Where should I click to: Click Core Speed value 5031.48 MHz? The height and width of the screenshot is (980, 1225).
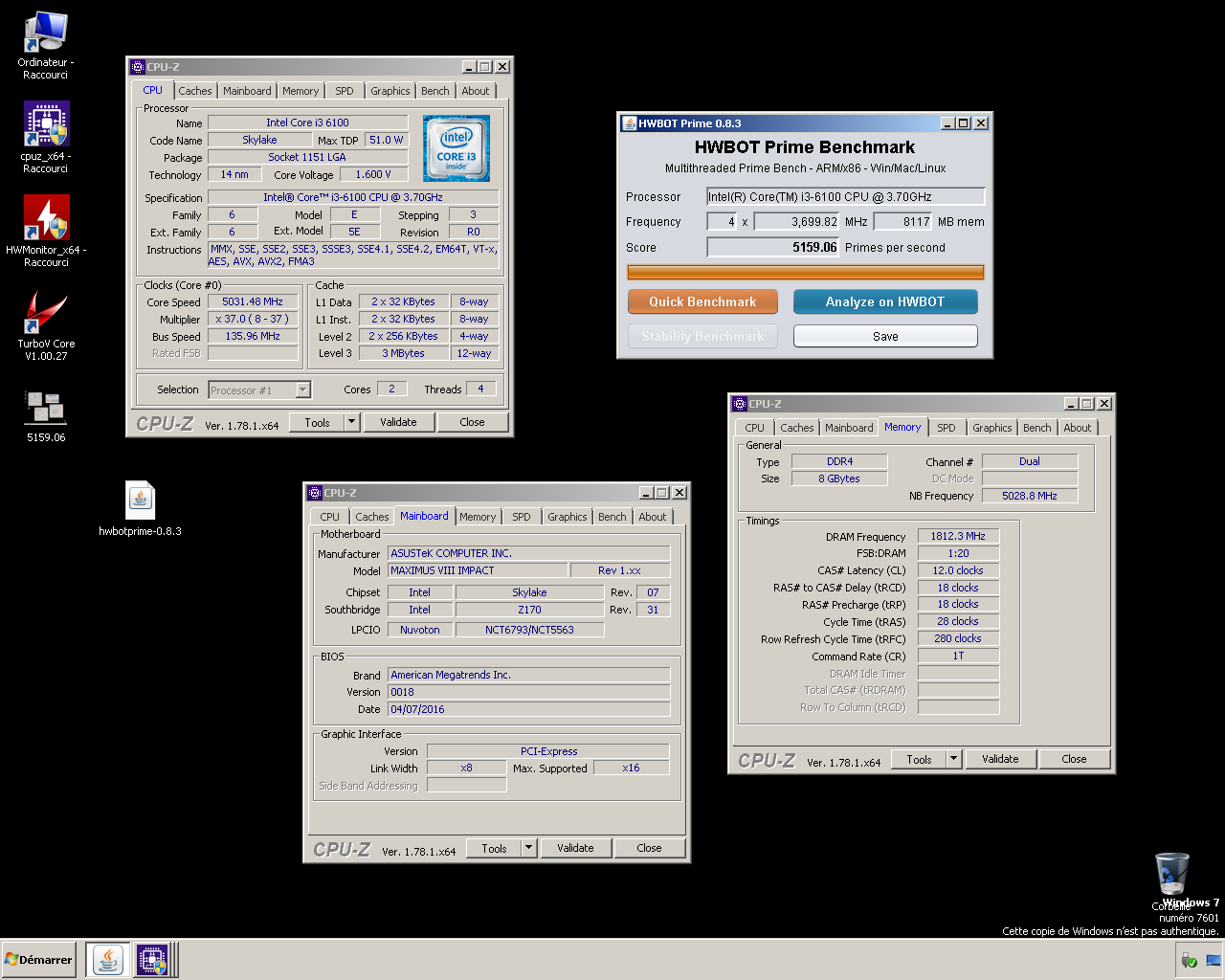[x=253, y=301]
